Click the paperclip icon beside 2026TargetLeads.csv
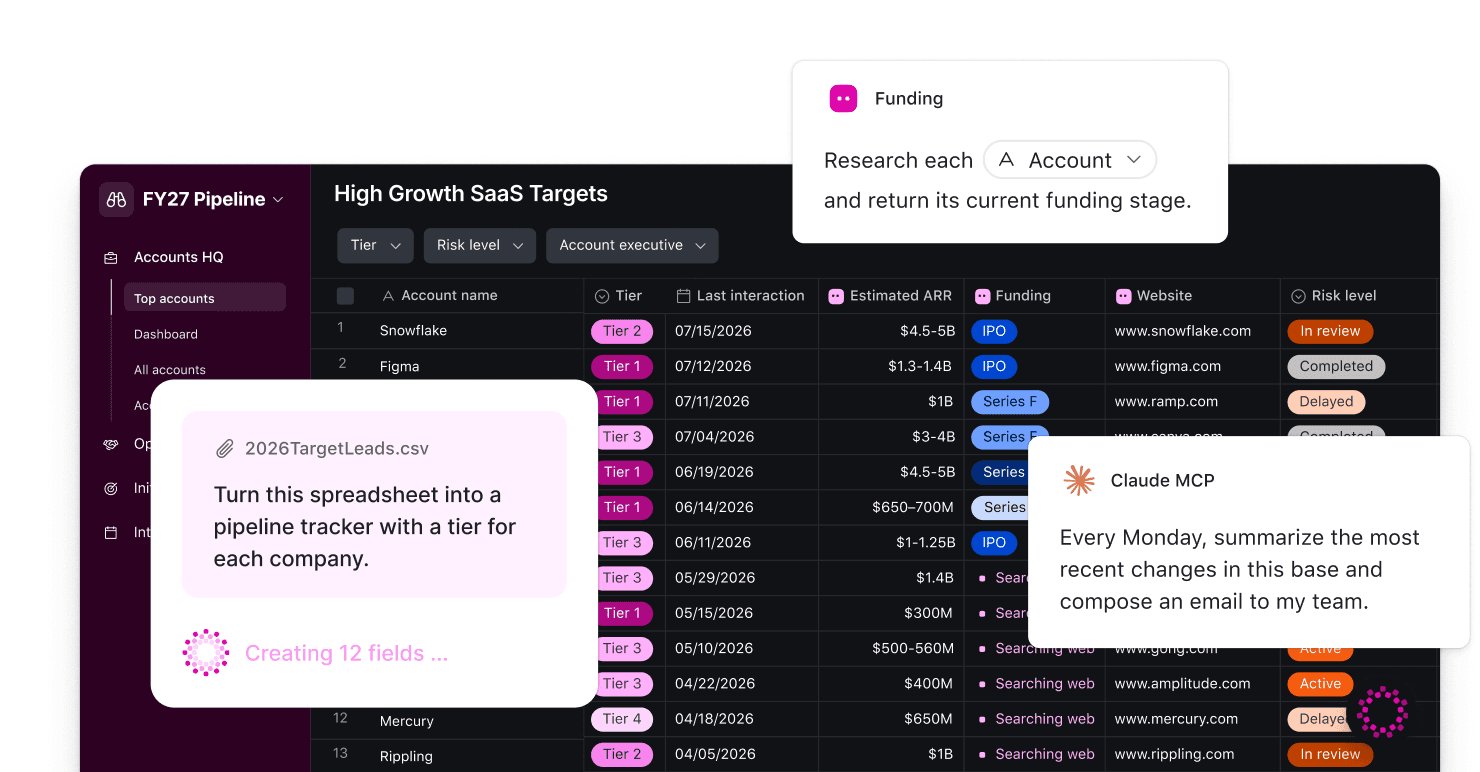The width and height of the screenshot is (1480, 772). click(225, 449)
